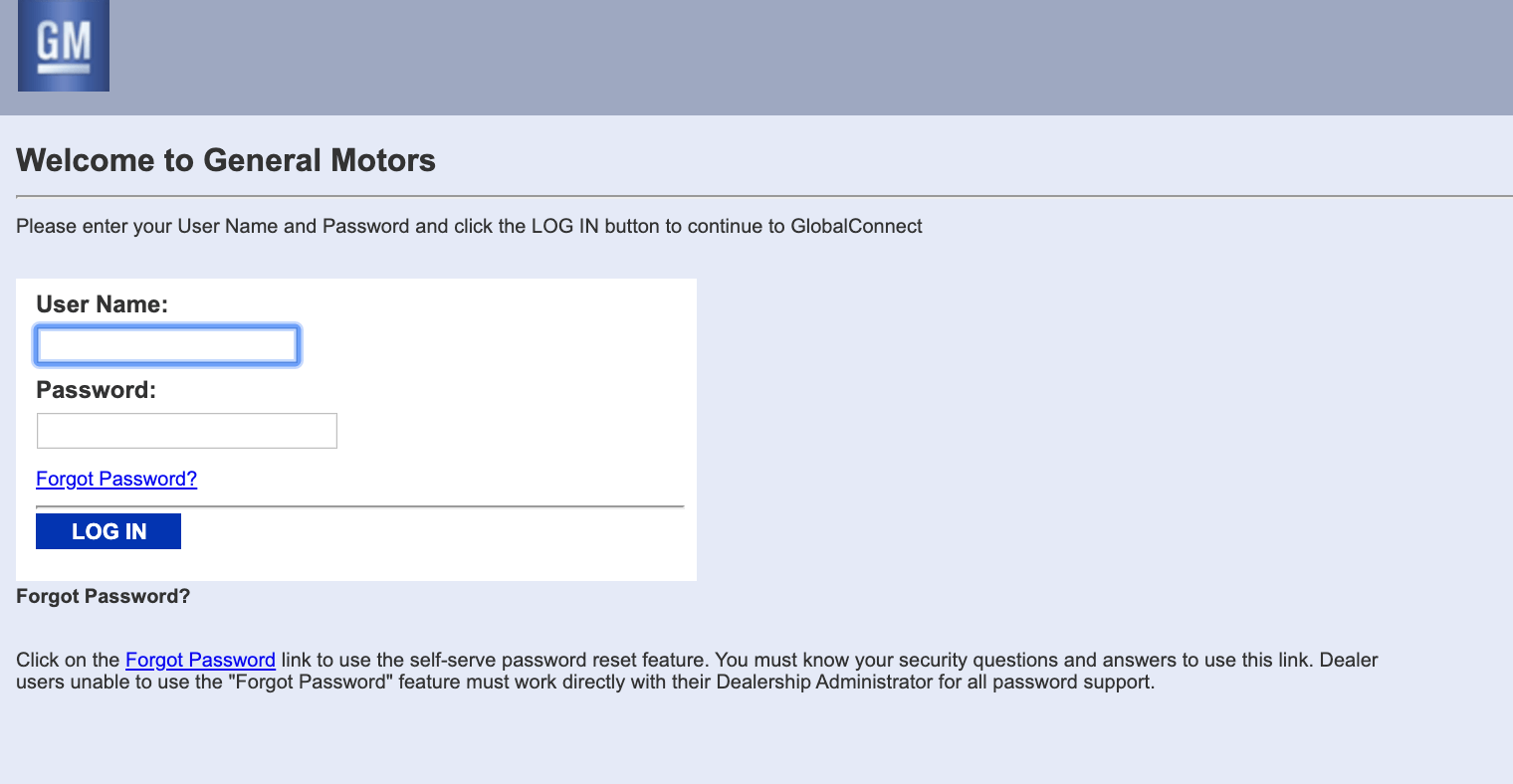This screenshot has height=784, width=1513.
Task: Open the Forgot Password link in the paragraph
Action: click(x=200, y=660)
